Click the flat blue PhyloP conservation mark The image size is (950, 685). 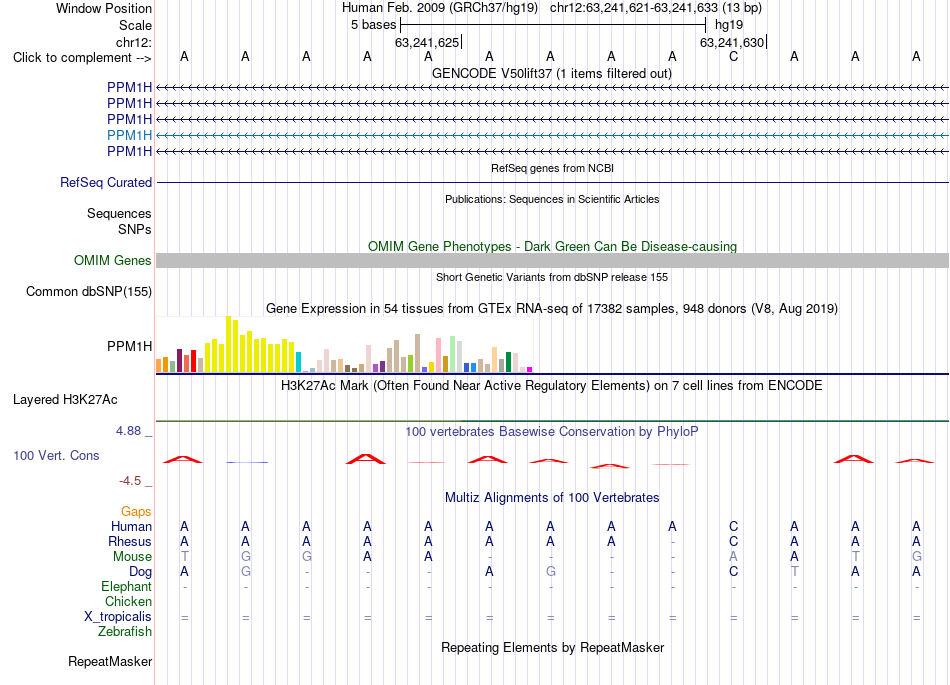(247, 463)
